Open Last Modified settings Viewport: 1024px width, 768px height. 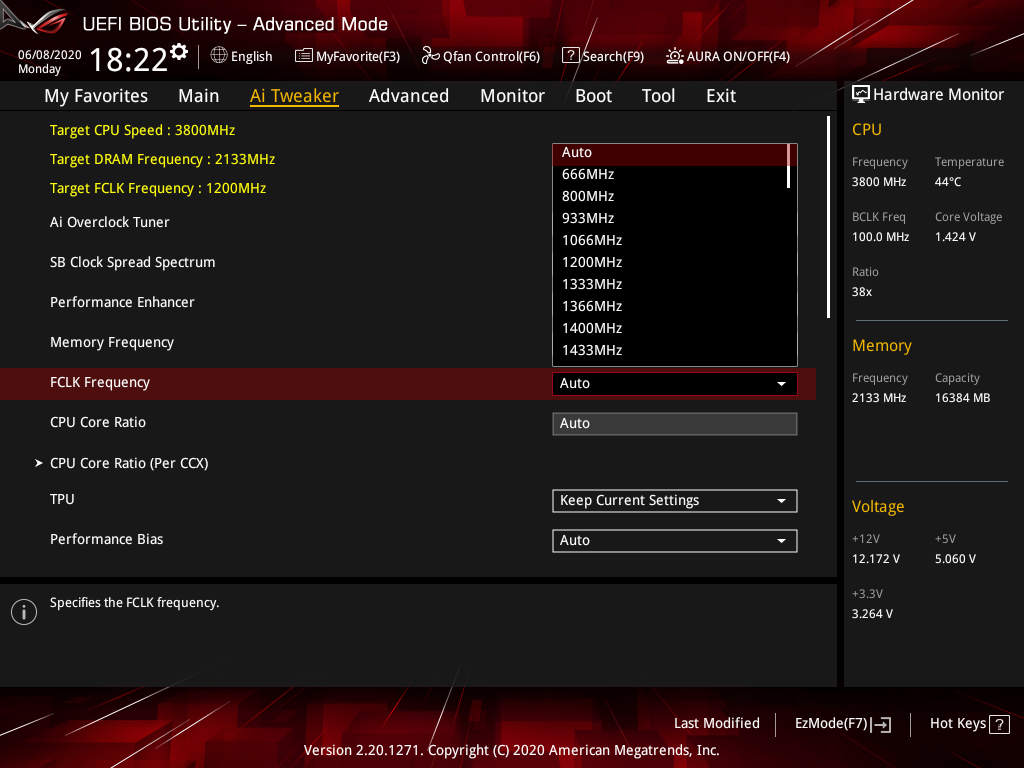(716, 723)
